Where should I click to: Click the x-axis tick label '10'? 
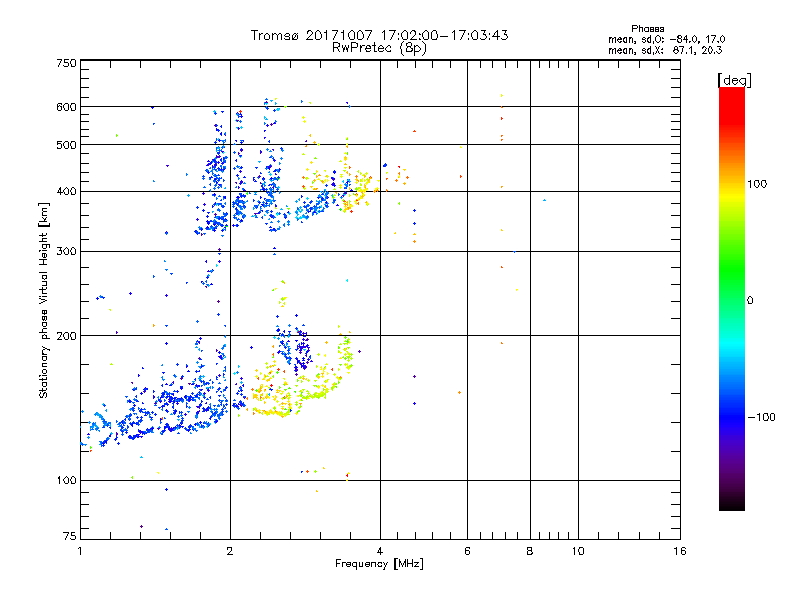click(x=578, y=551)
